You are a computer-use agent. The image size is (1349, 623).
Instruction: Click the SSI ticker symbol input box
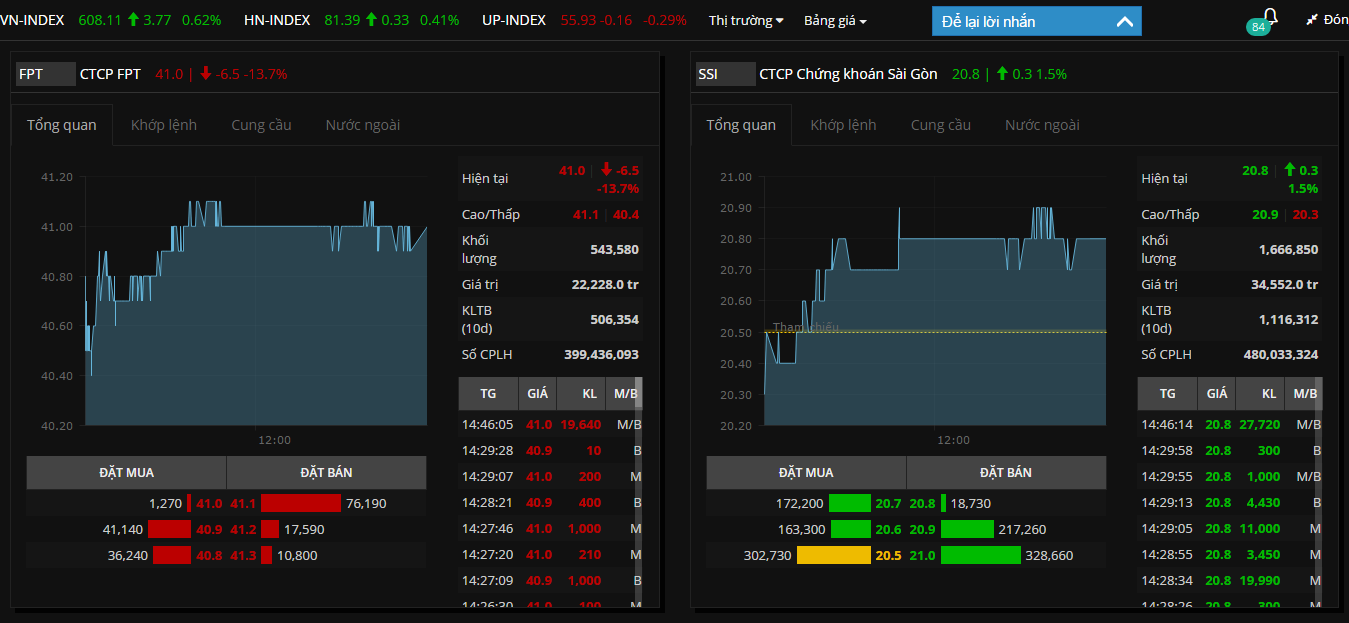coord(726,73)
